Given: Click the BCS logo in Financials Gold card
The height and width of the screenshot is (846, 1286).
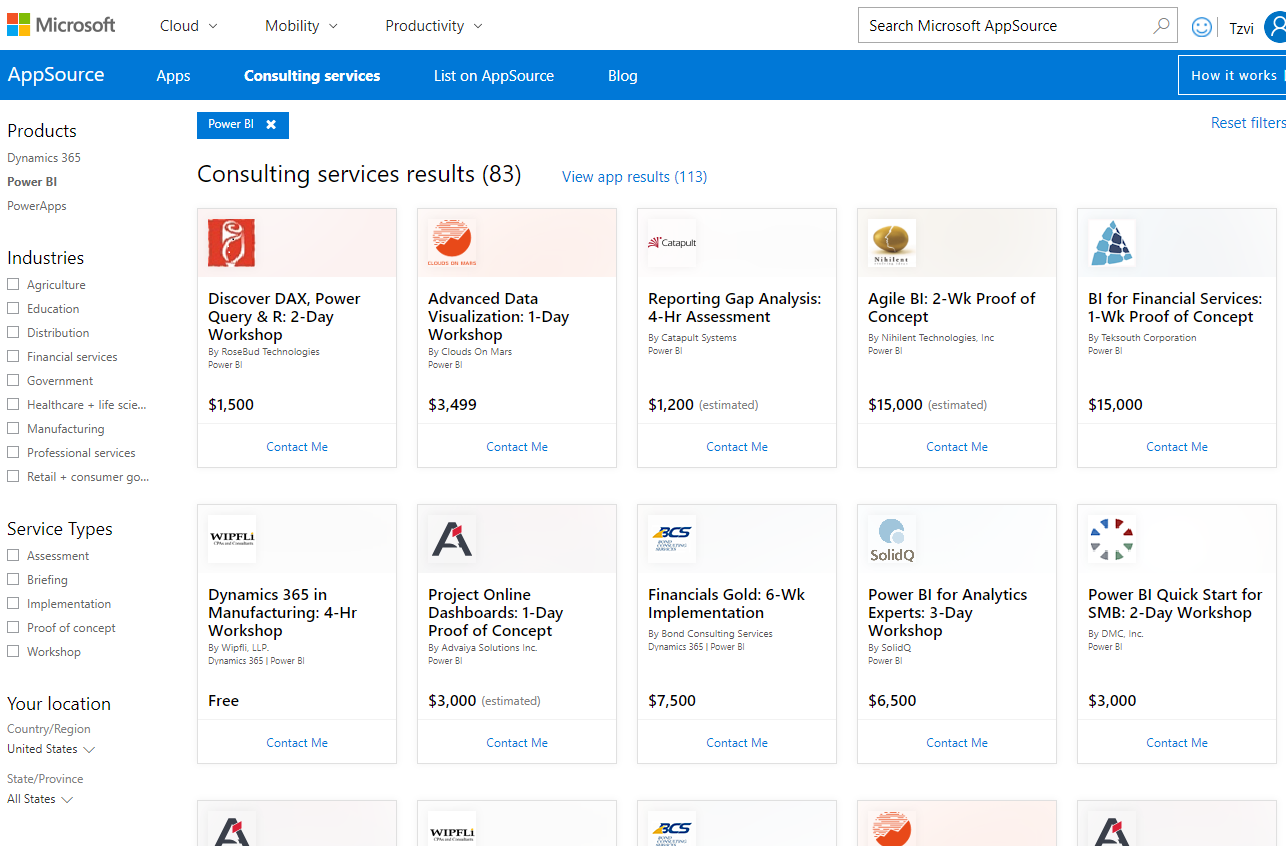Looking at the screenshot, I should 672,539.
